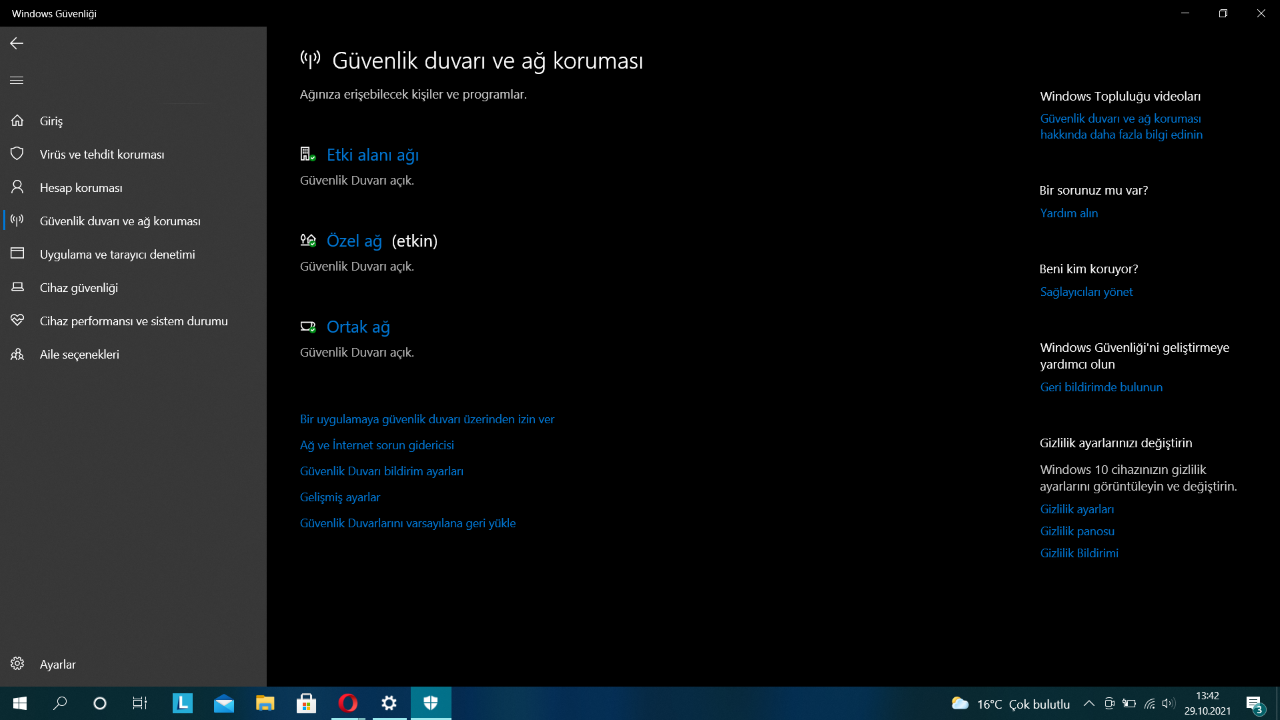
Task: Open Cihaz performansı ve sistem durumu
Action: pos(133,321)
